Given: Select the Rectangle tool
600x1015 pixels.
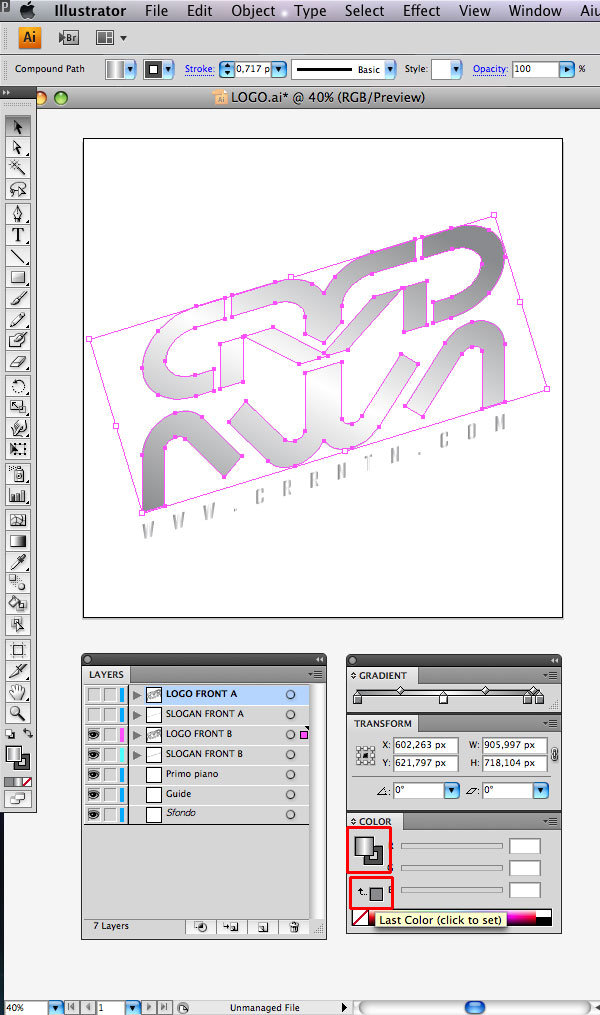Looking at the screenshot, I should tap(17, 278).
